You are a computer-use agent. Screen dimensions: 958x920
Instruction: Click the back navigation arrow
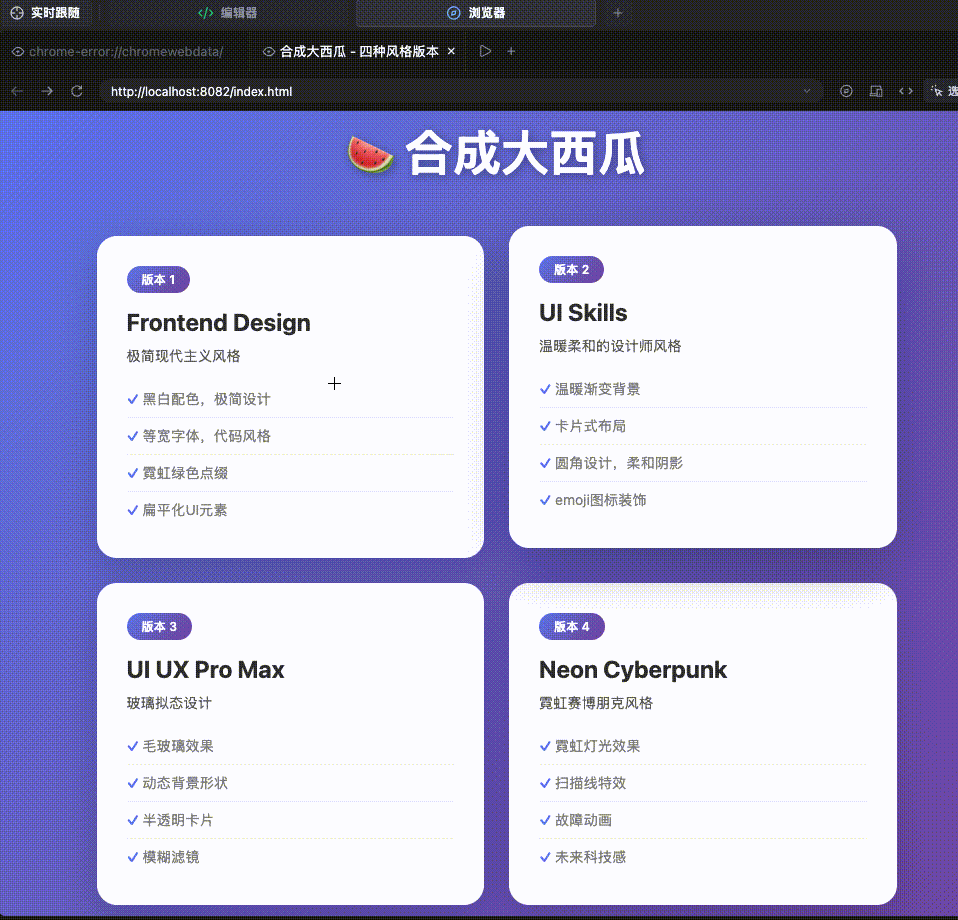coord(17,91)
